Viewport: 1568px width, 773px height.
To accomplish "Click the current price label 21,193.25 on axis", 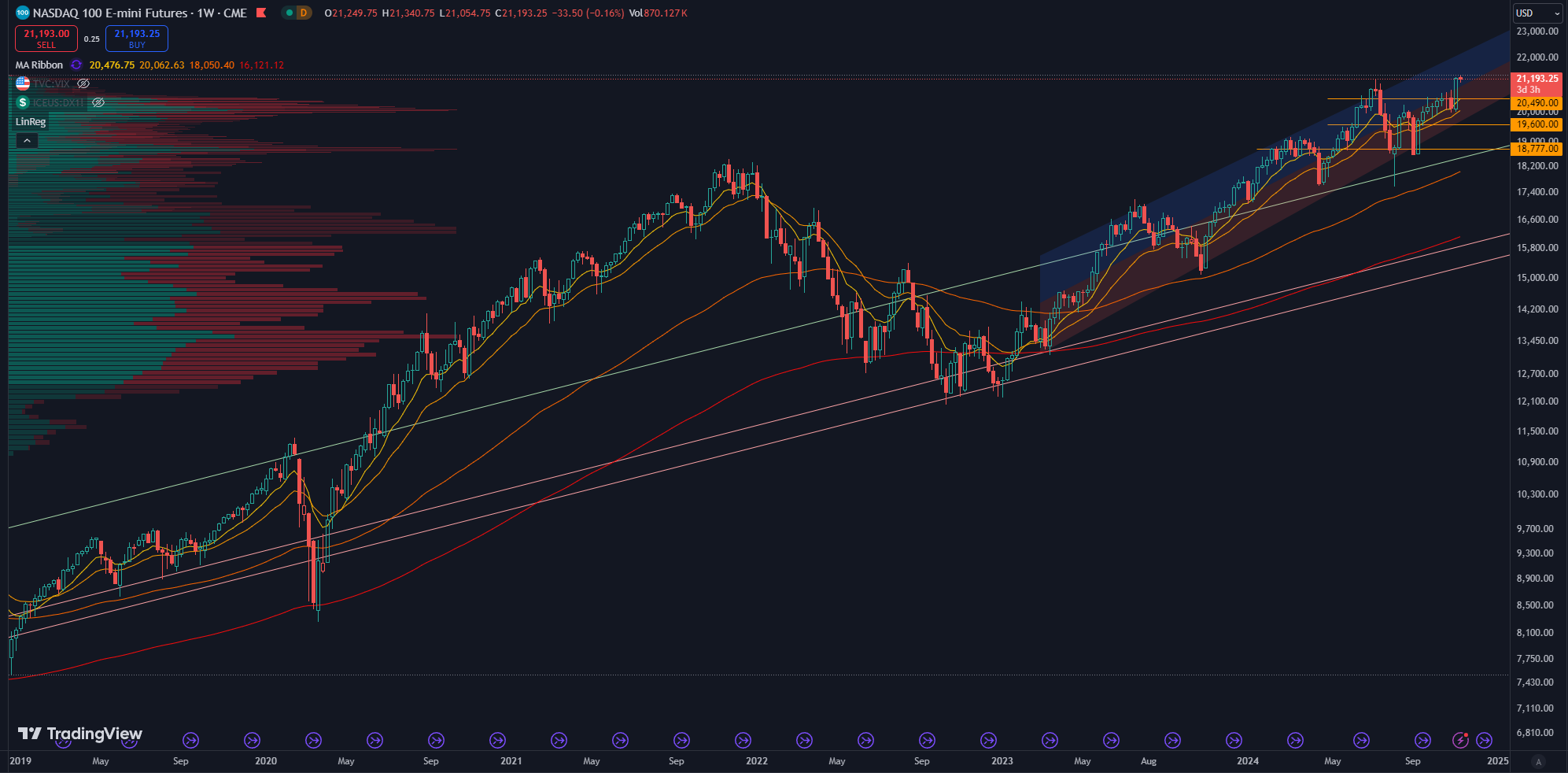I will (x=1537, y=83).
